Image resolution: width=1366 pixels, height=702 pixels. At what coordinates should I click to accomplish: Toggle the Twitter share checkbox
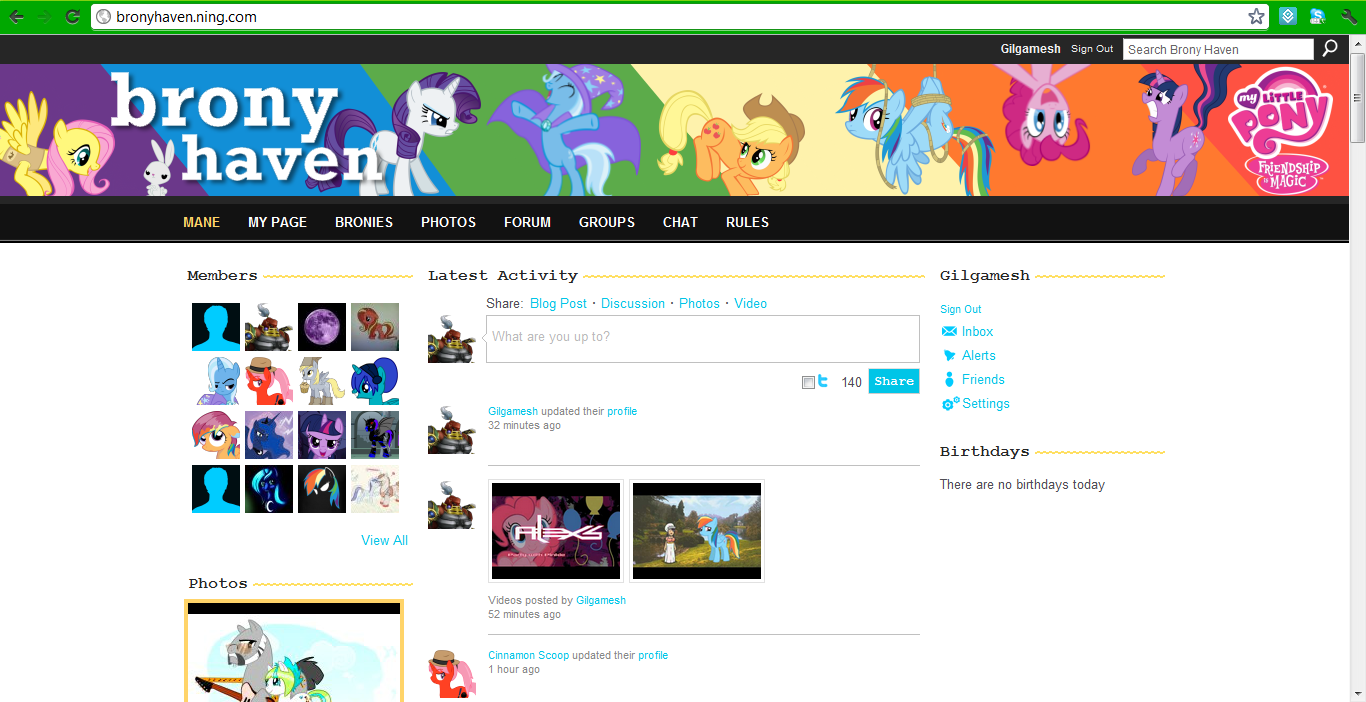pyautogui.click(x=808, y=382)
